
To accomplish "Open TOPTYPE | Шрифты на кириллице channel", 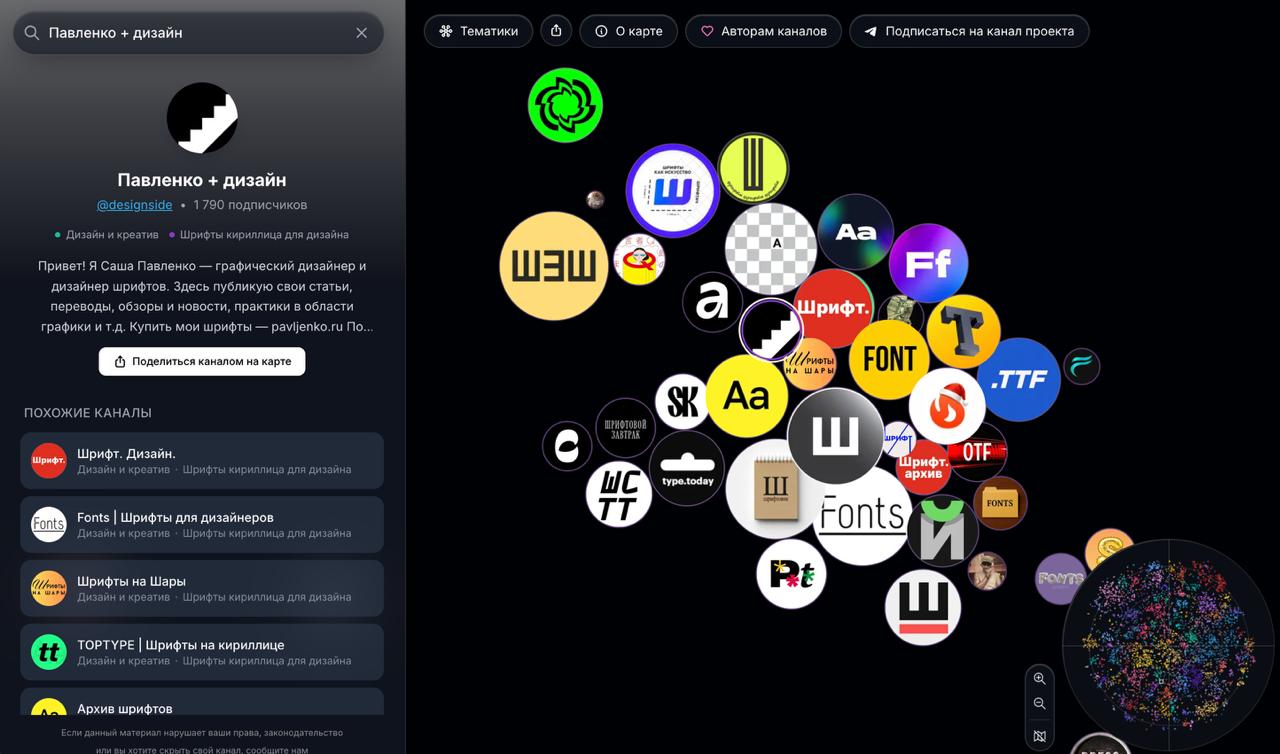I will 202,653.
